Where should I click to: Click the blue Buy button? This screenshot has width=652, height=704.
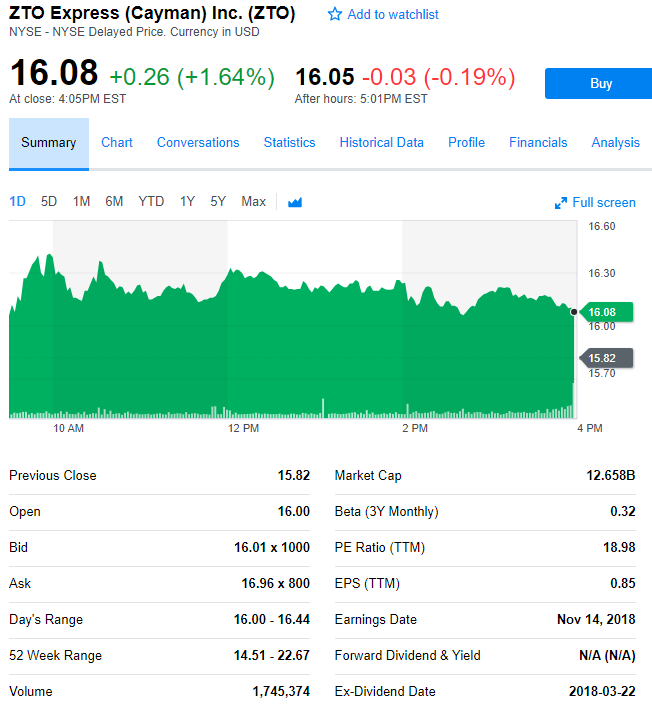pyautogui.click(x=599, y=84)
